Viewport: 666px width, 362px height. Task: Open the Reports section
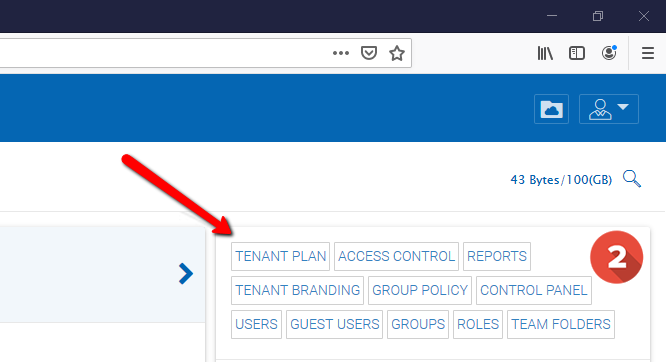tap(497, 256)
